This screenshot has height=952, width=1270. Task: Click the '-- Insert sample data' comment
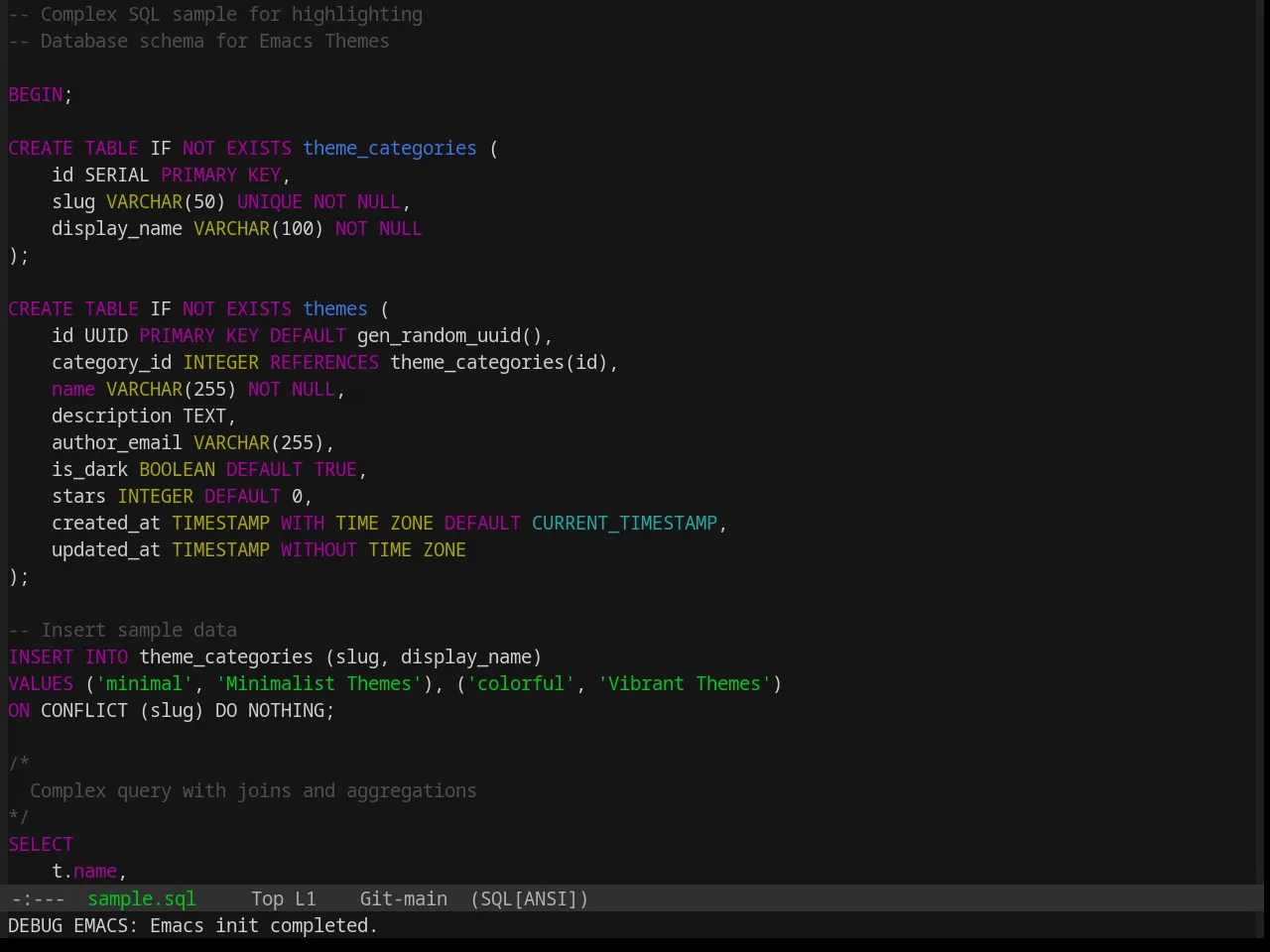point(123,630)
